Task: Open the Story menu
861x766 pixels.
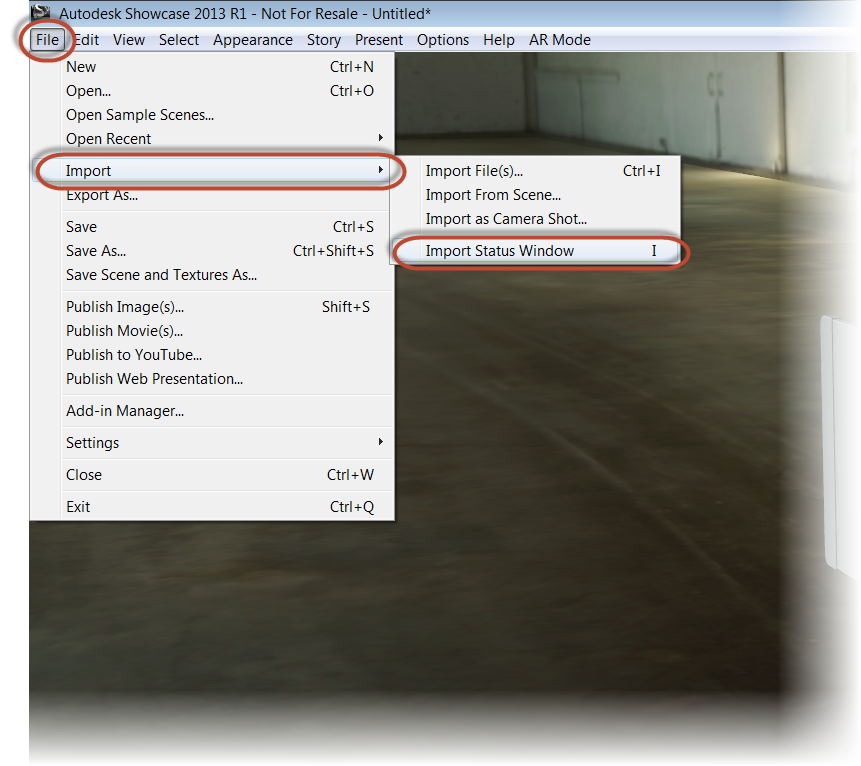Action: tap(324, 40)
